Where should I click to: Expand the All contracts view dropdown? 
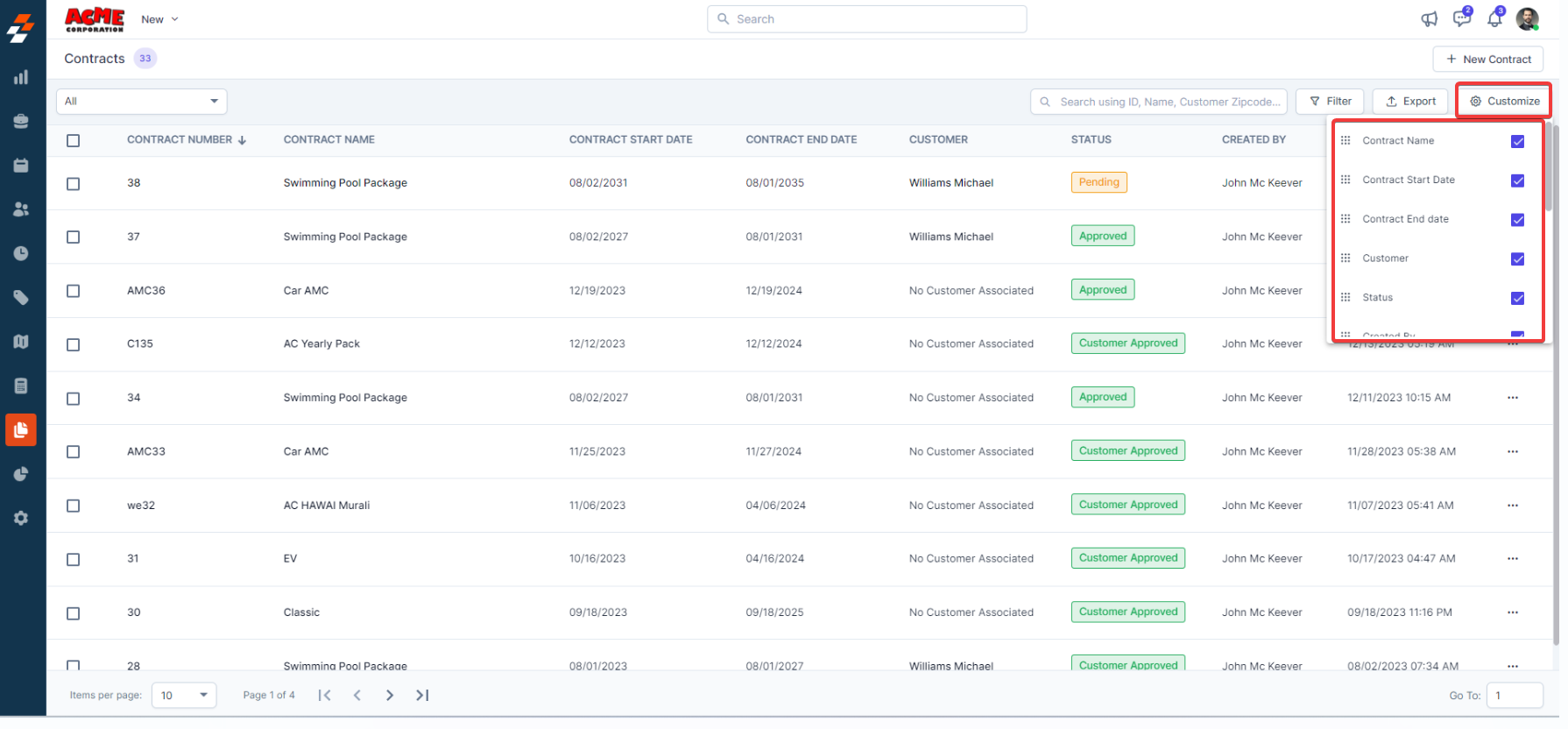point(142,102)
